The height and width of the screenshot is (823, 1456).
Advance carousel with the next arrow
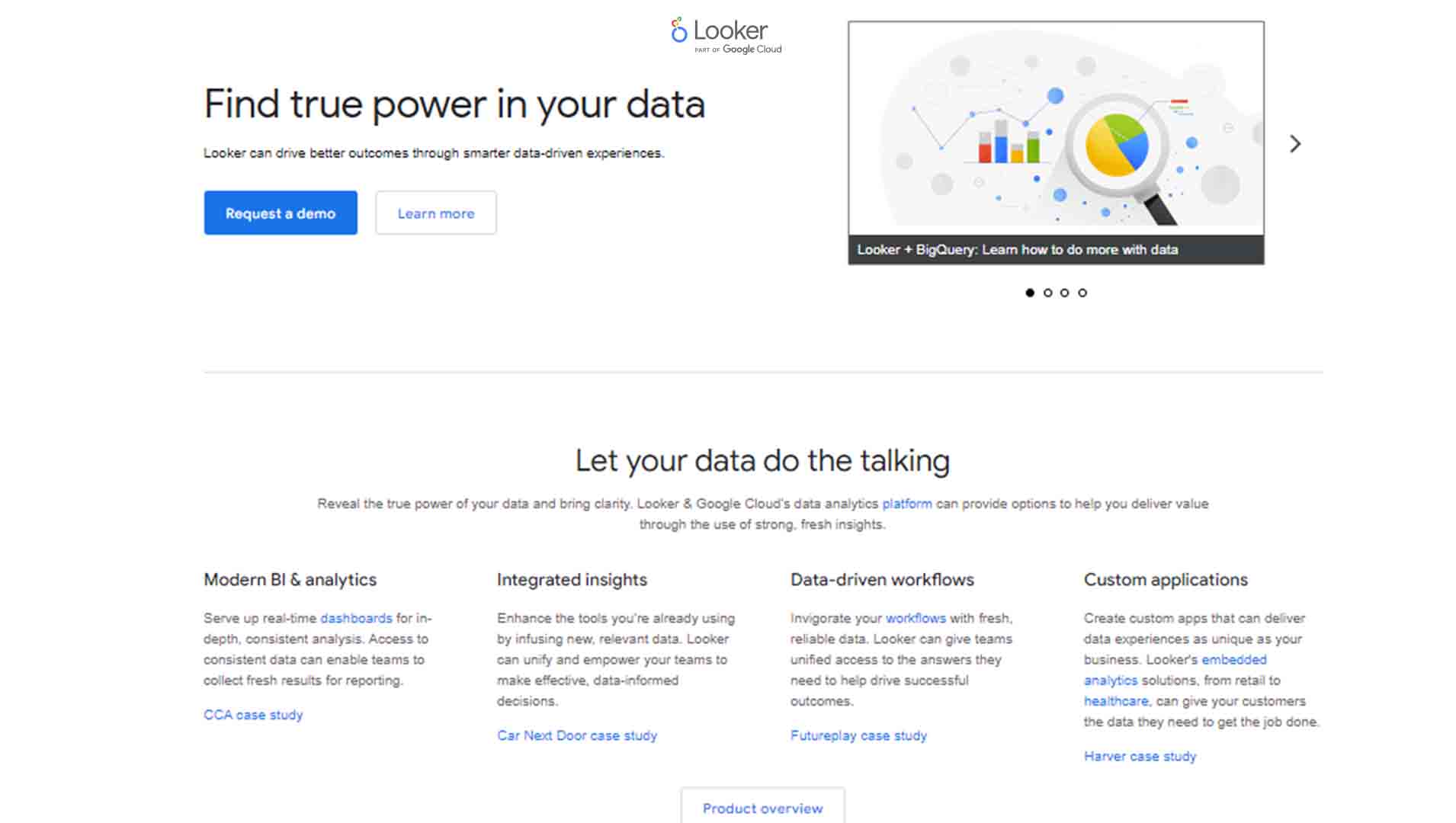click(x=1294, y=144)
